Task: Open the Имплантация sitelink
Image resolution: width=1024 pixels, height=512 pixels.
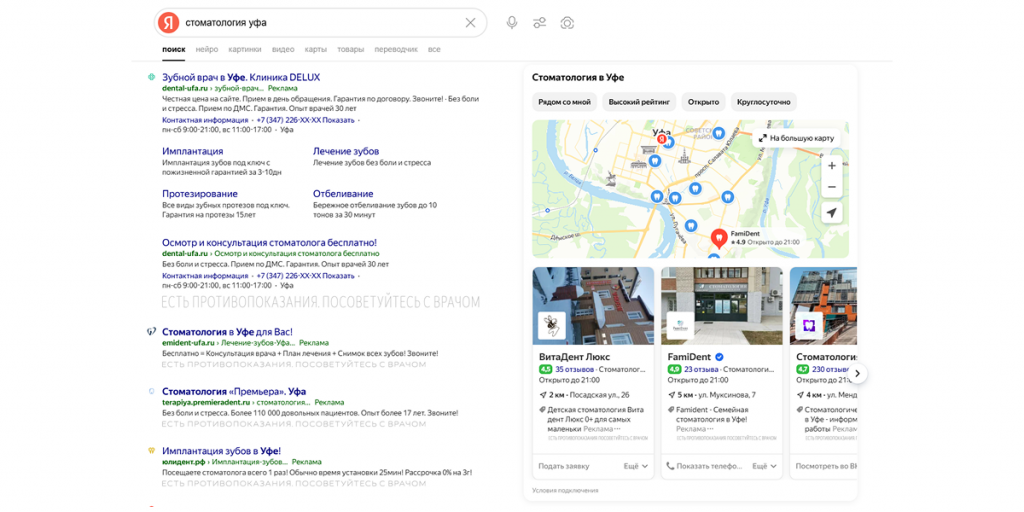Action: [x=192, y=151]
